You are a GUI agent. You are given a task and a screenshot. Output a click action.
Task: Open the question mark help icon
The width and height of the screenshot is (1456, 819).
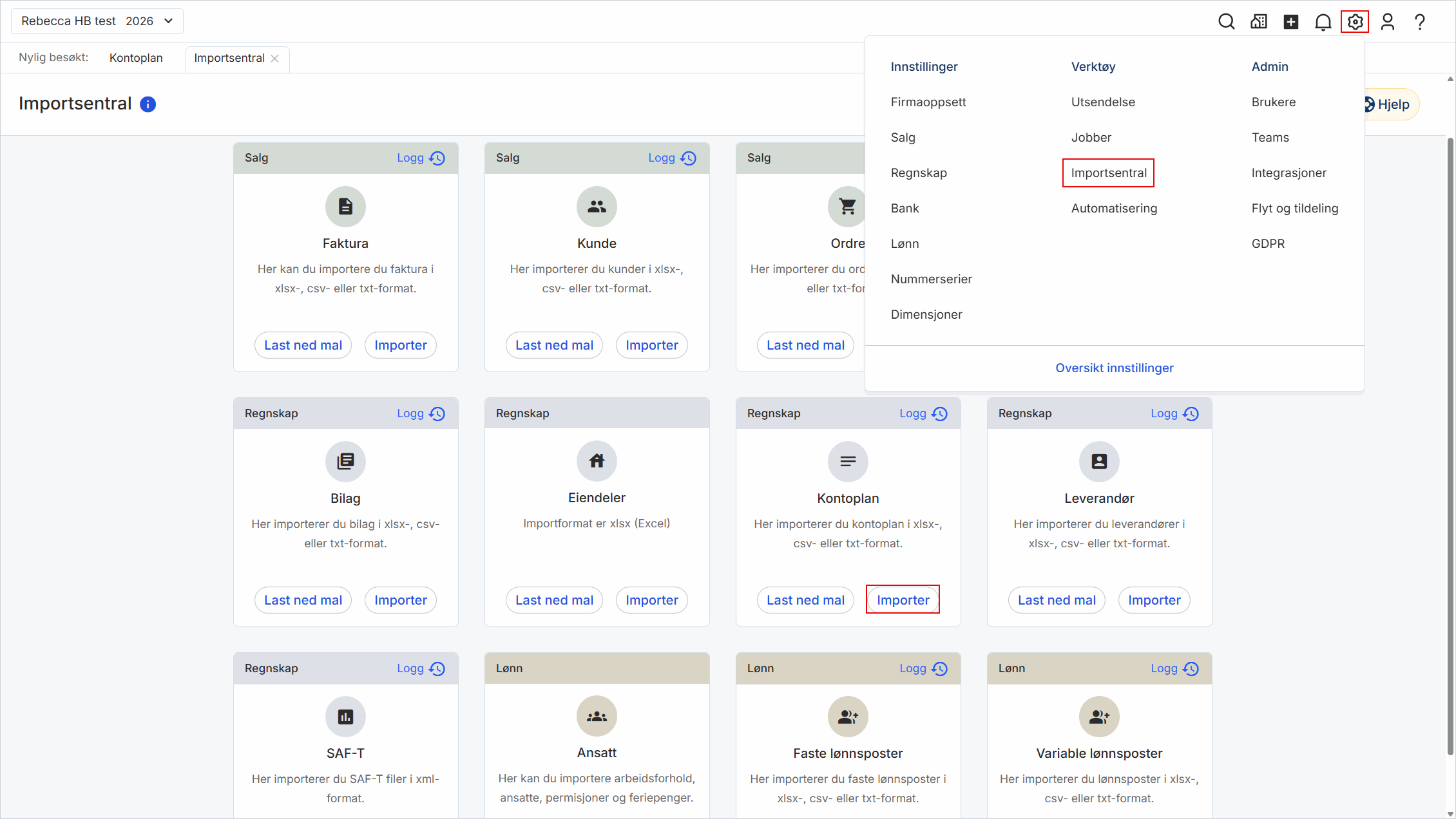(1419, 22)
